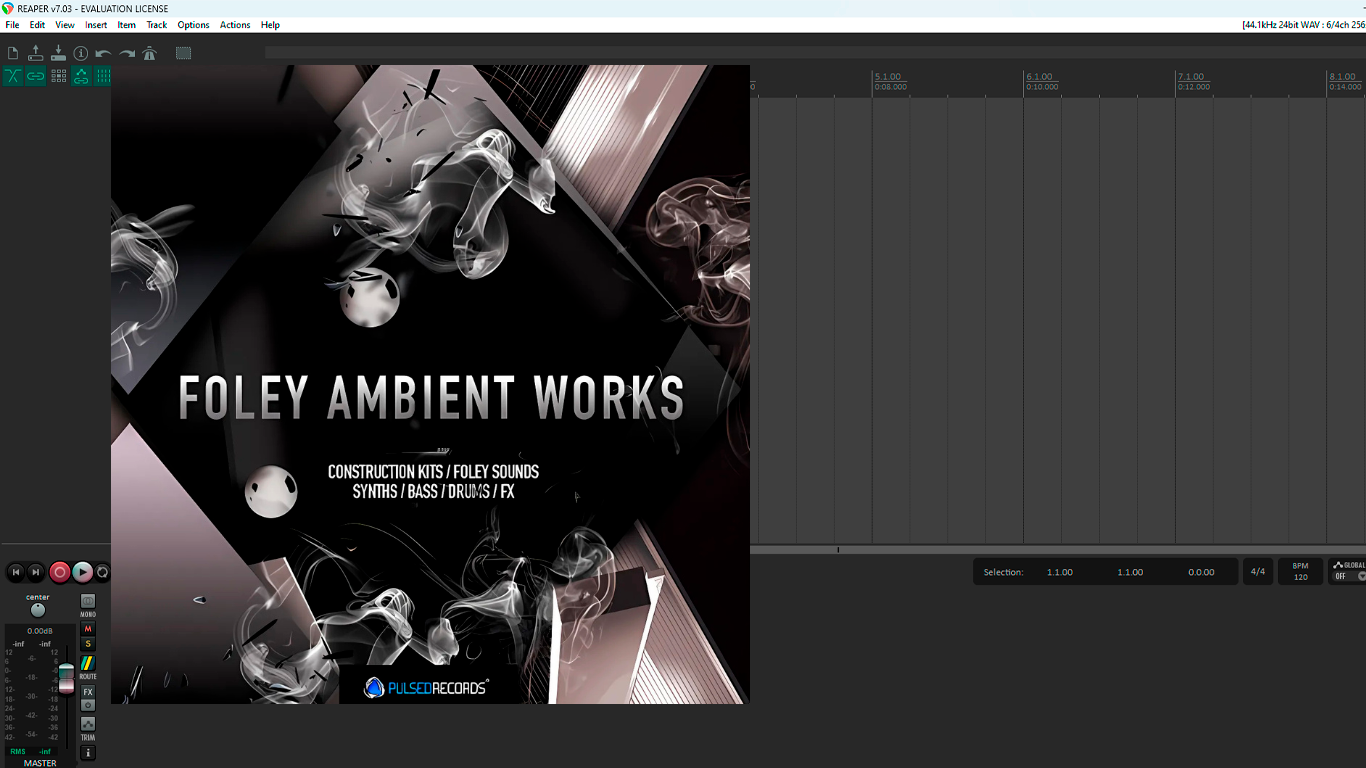Click selection start field 1.1.00

pyautogui.click(x=1060, y=572)
